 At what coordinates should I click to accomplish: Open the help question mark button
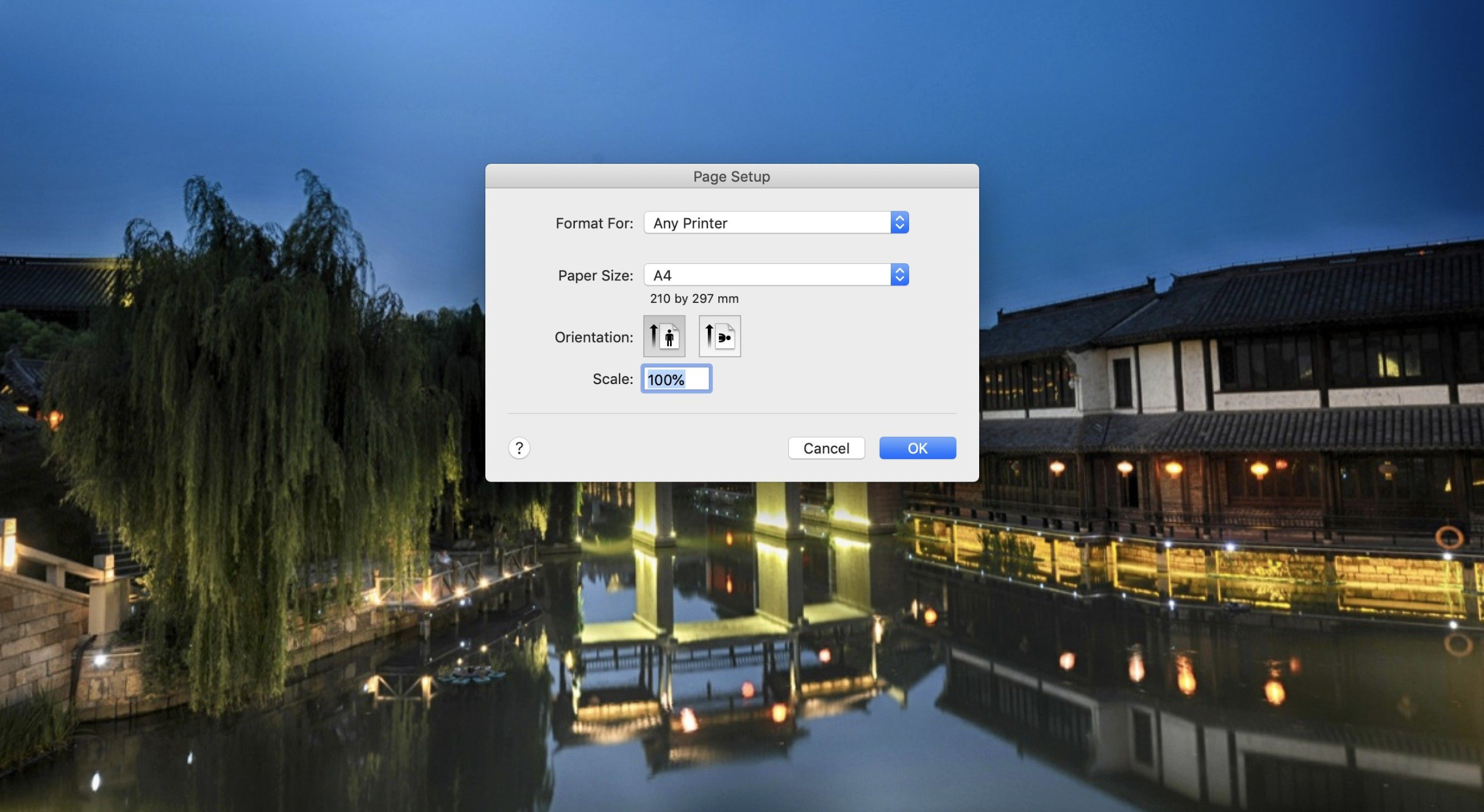pyautogui.click(x=519, y=448)
